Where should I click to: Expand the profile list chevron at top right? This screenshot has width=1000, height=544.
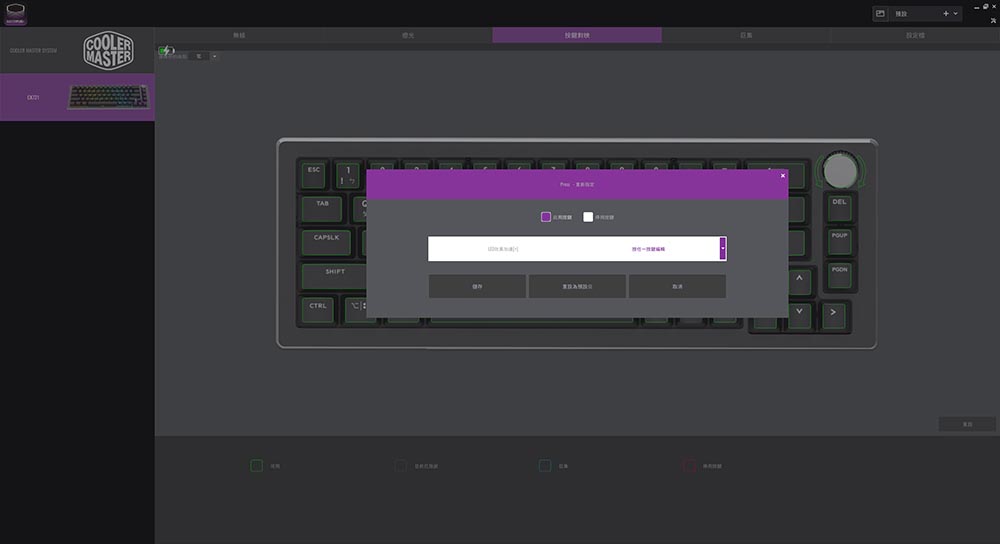point(955,13)
